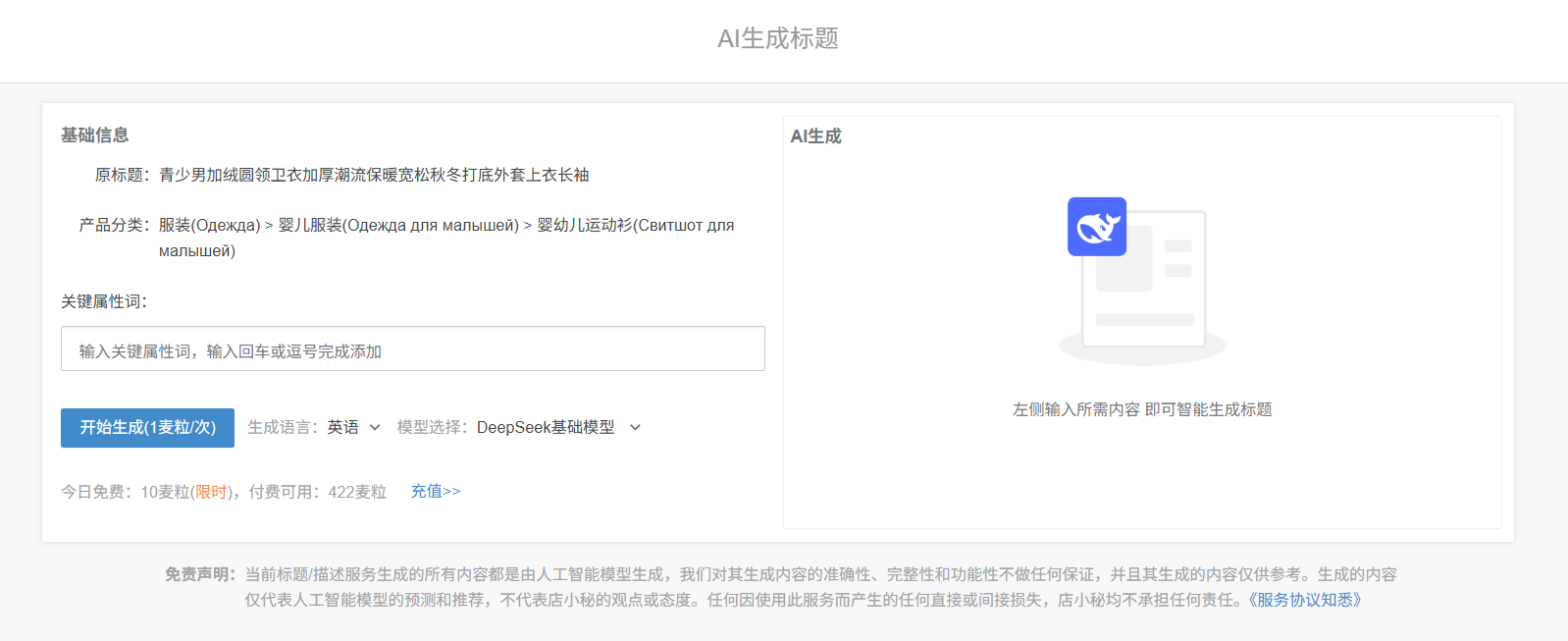The width and height of the screenshot is (1568, 641).
Task: Click the 付费可用: 422麦粒 balance text
Action: point(317,492)
